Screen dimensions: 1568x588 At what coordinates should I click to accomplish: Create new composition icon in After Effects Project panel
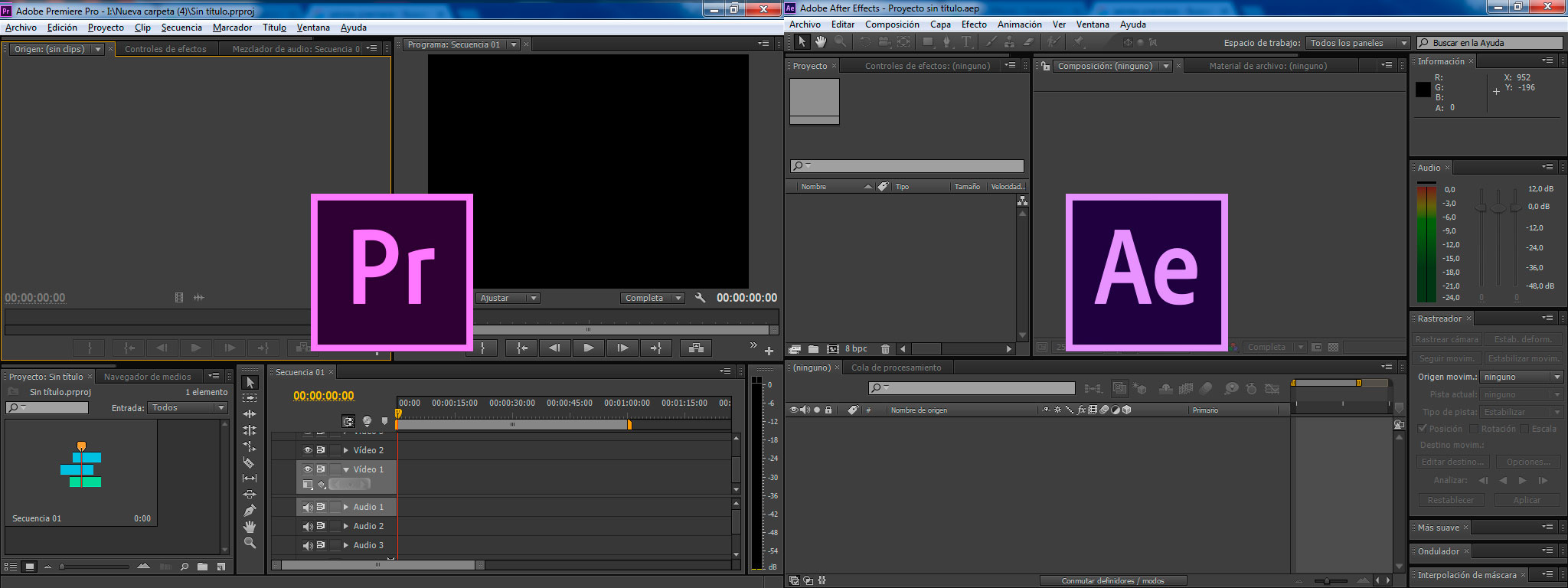point(832,349)
